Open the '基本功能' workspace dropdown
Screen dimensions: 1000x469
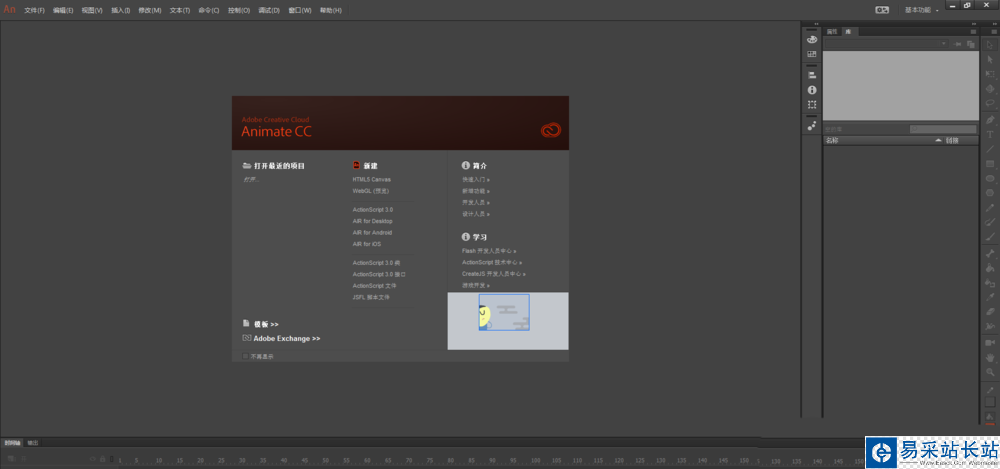(922, 10)
